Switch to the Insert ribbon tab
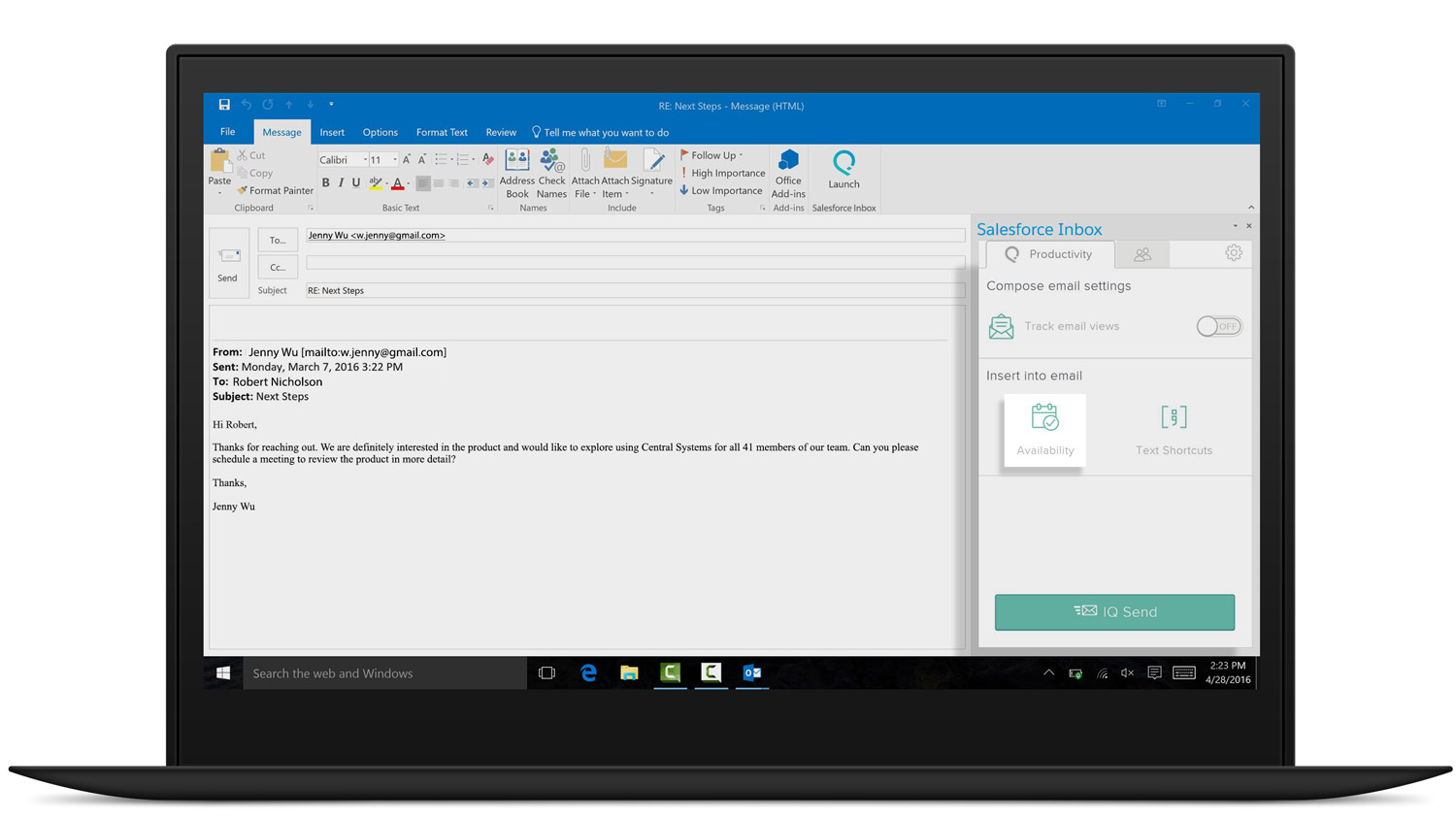The height and width of the screenshot is (819, 1456). 332,132
